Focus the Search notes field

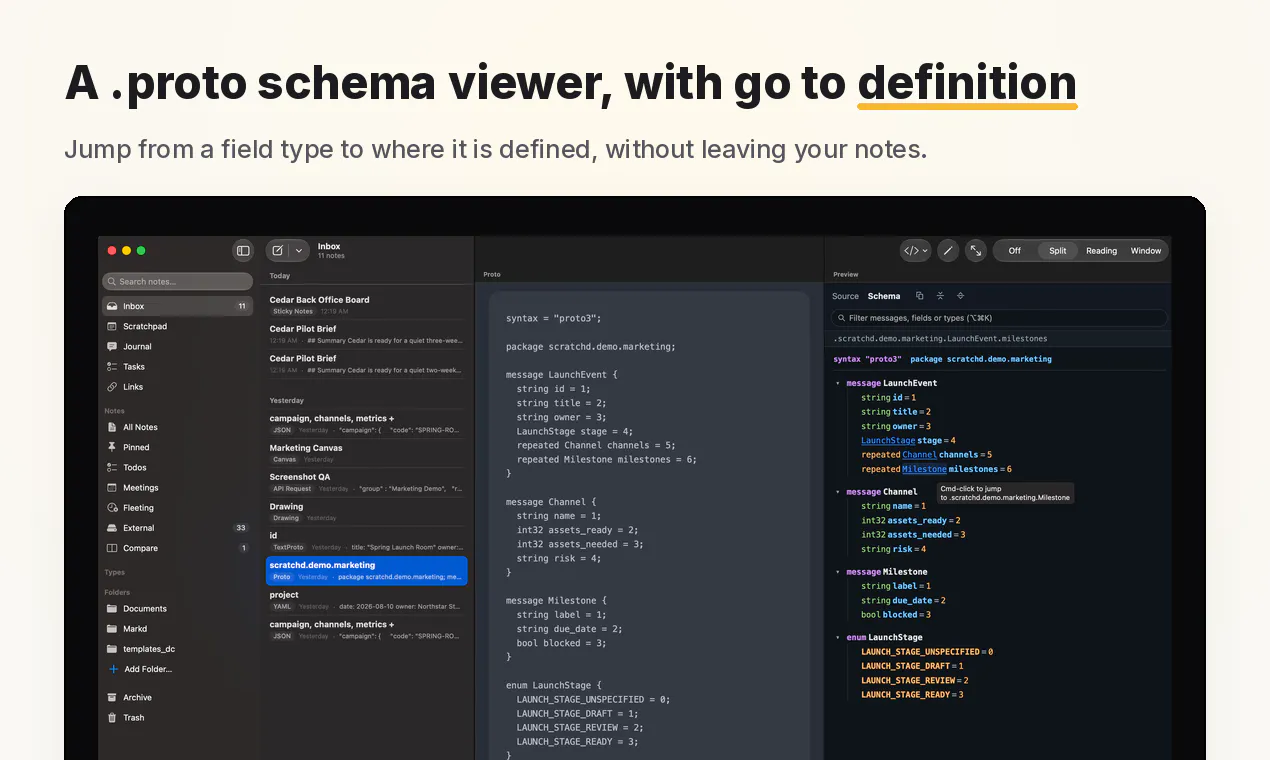tap(178, 282)
